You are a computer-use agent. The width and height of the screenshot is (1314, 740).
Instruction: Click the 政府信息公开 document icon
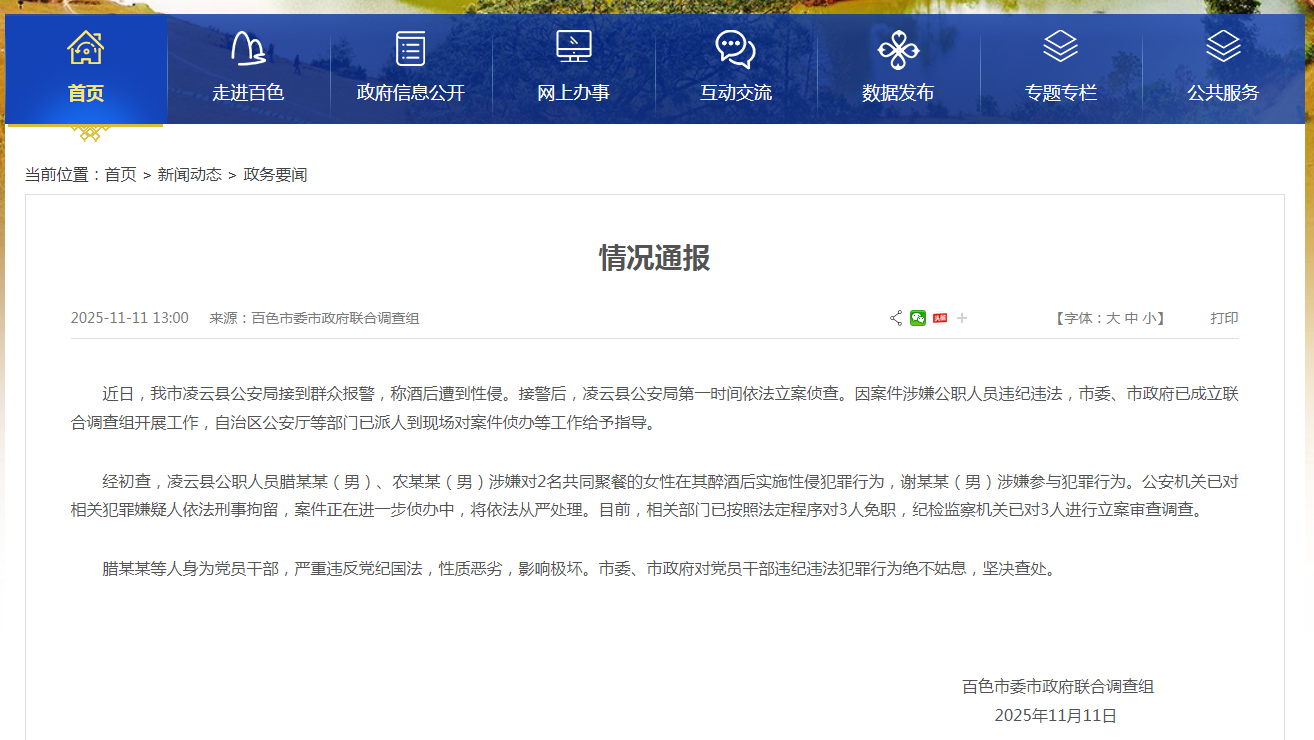410,47
